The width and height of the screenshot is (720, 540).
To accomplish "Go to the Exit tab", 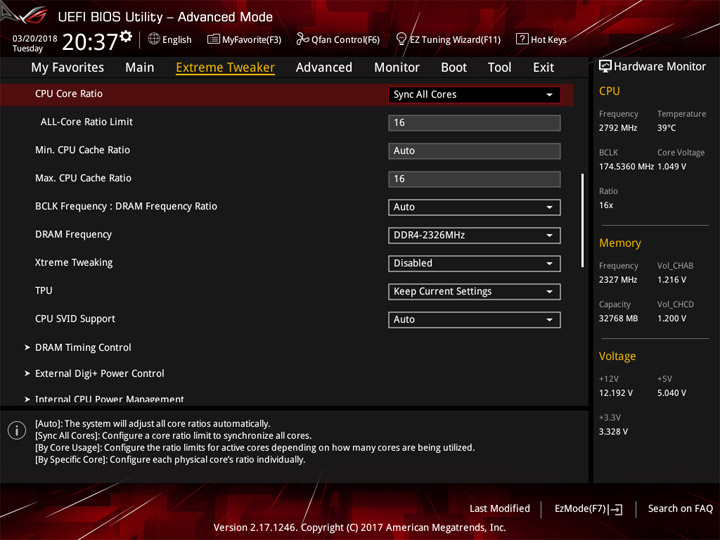I will 544,68.
